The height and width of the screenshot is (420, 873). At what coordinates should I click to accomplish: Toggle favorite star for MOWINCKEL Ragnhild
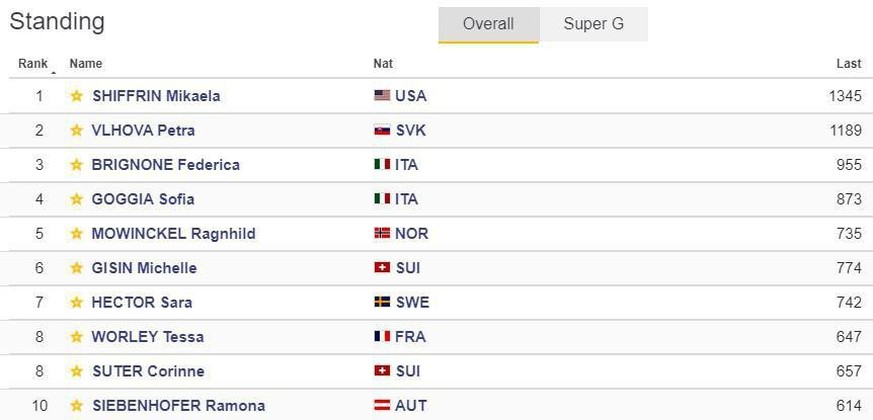77,233
